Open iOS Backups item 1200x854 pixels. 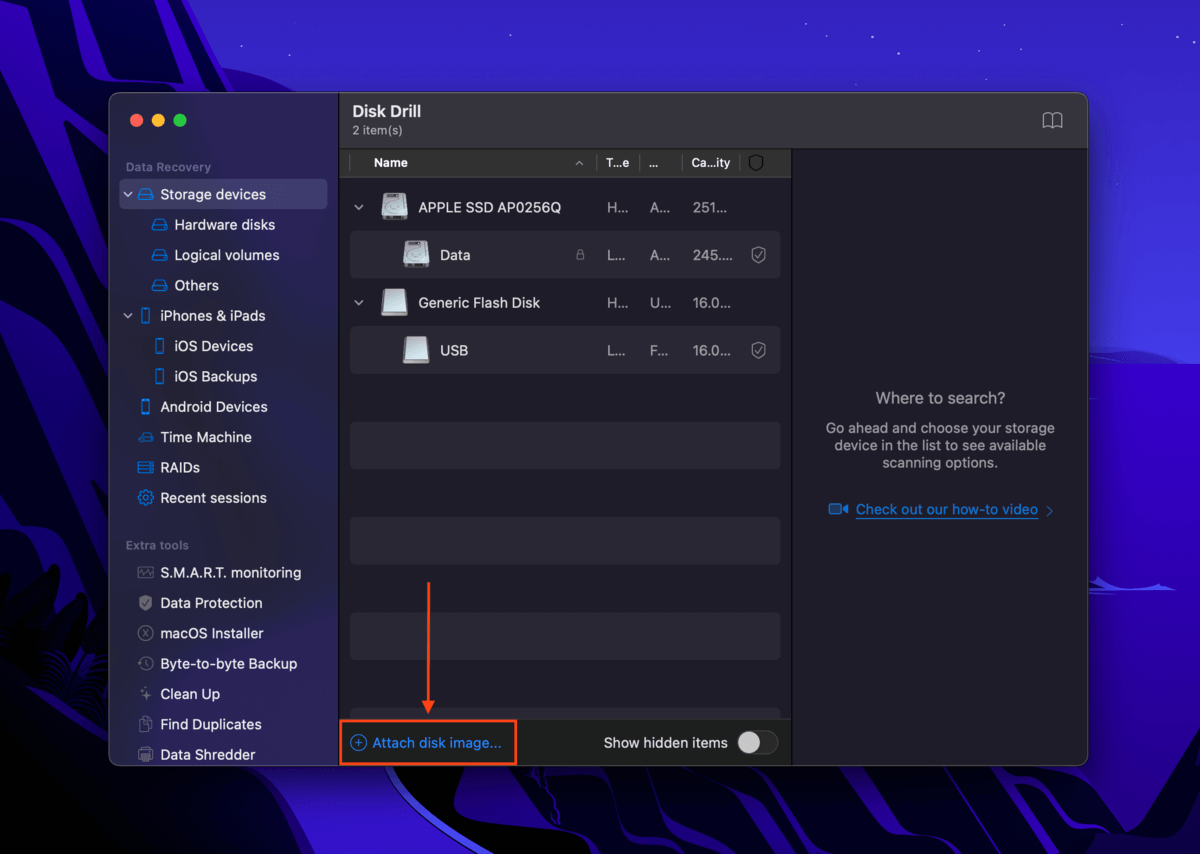215,376
